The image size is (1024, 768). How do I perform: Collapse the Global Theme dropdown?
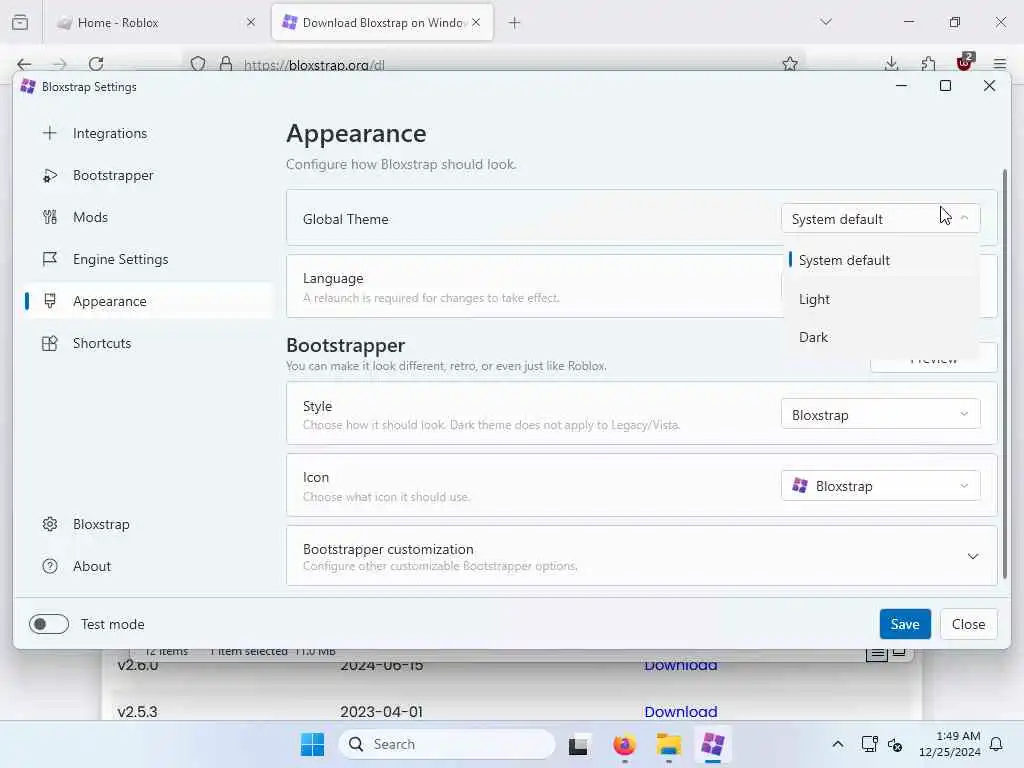[880, 219]
